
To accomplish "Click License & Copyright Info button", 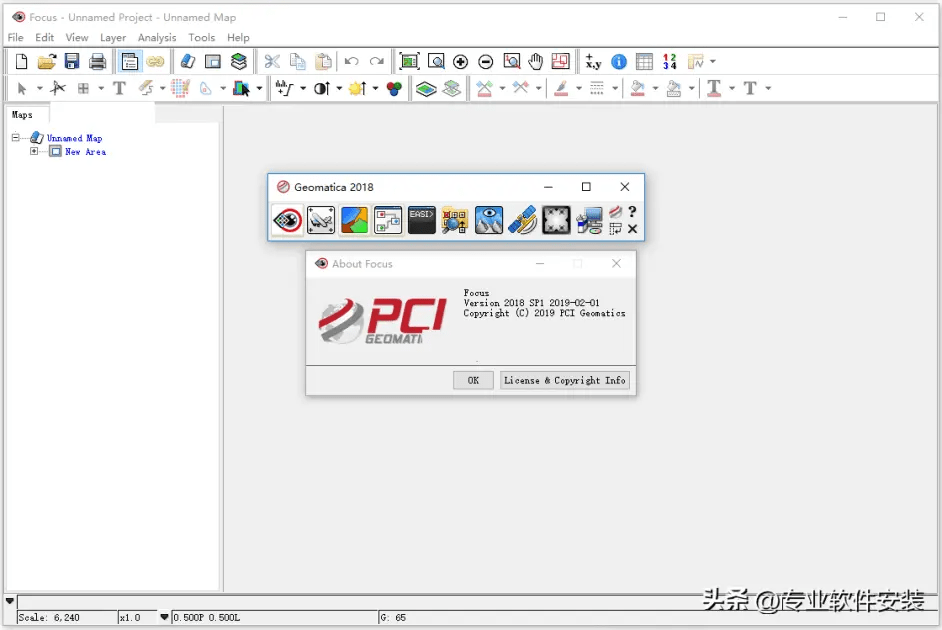I will point(565,380).
